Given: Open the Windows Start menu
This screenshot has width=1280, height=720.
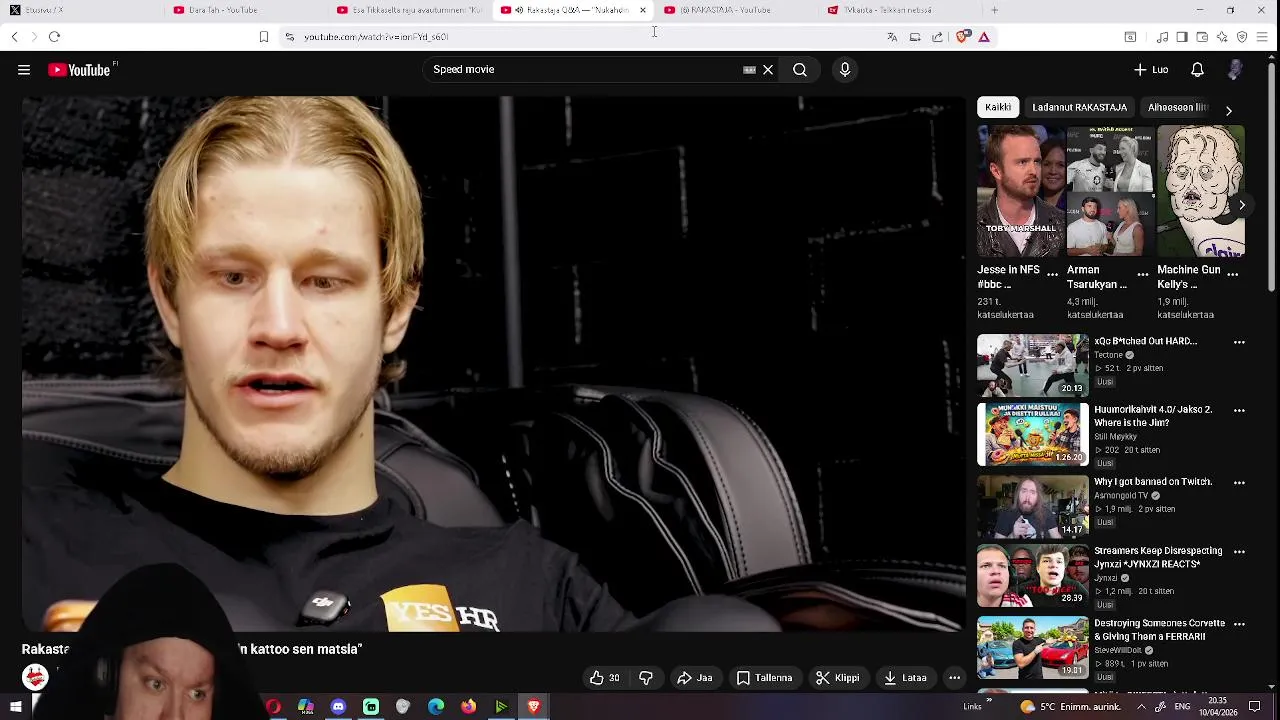Looking at the screenshot, I should pos(16,707).
